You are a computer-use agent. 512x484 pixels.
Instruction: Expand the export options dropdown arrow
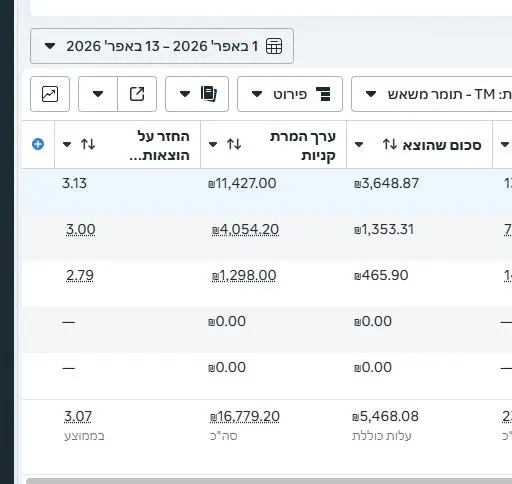[x=98, y=94]
